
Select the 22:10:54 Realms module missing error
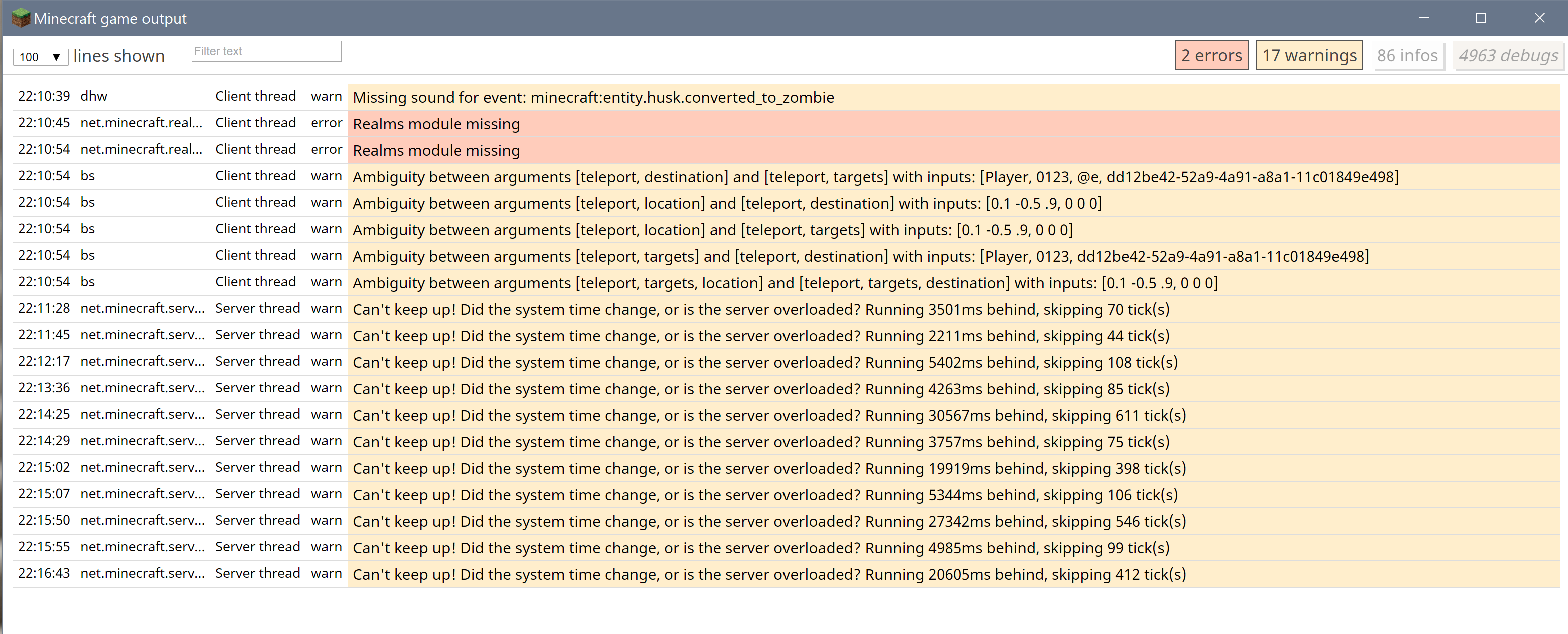436,151
